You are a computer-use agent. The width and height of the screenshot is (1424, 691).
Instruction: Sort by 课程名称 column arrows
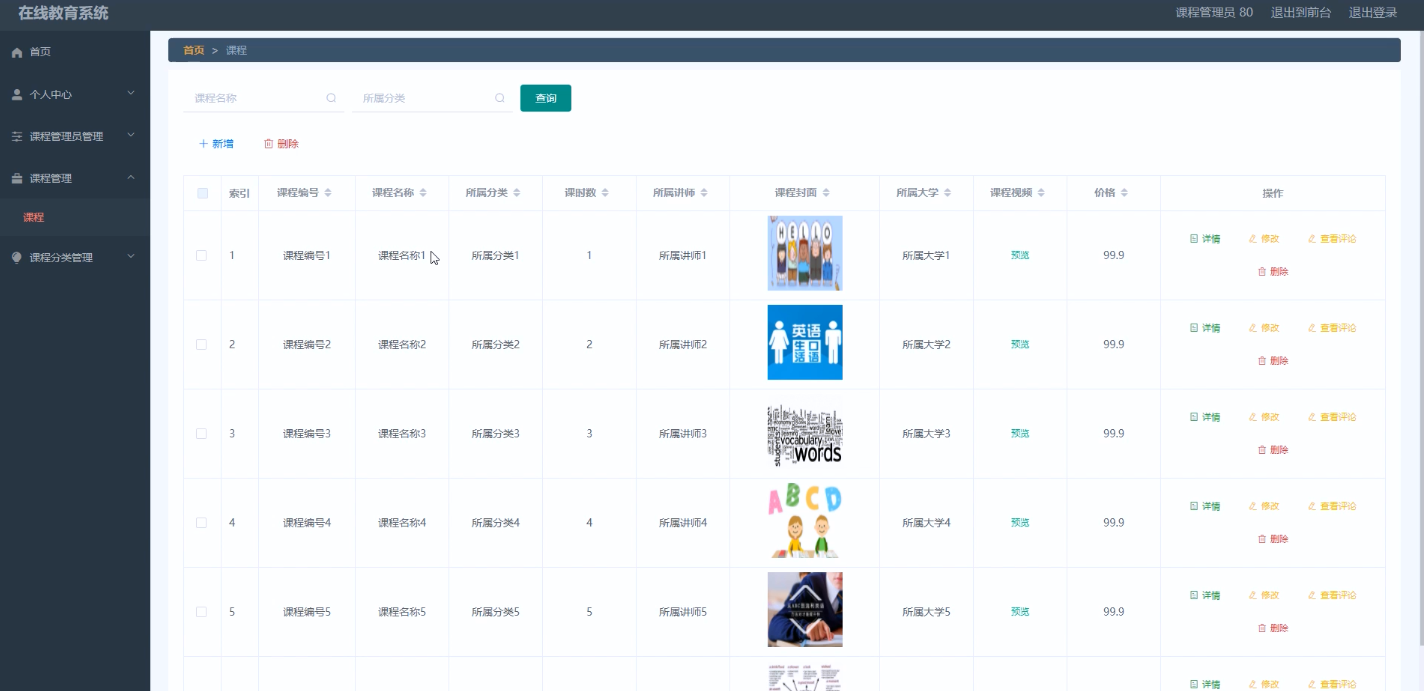[x=423, y=193]
